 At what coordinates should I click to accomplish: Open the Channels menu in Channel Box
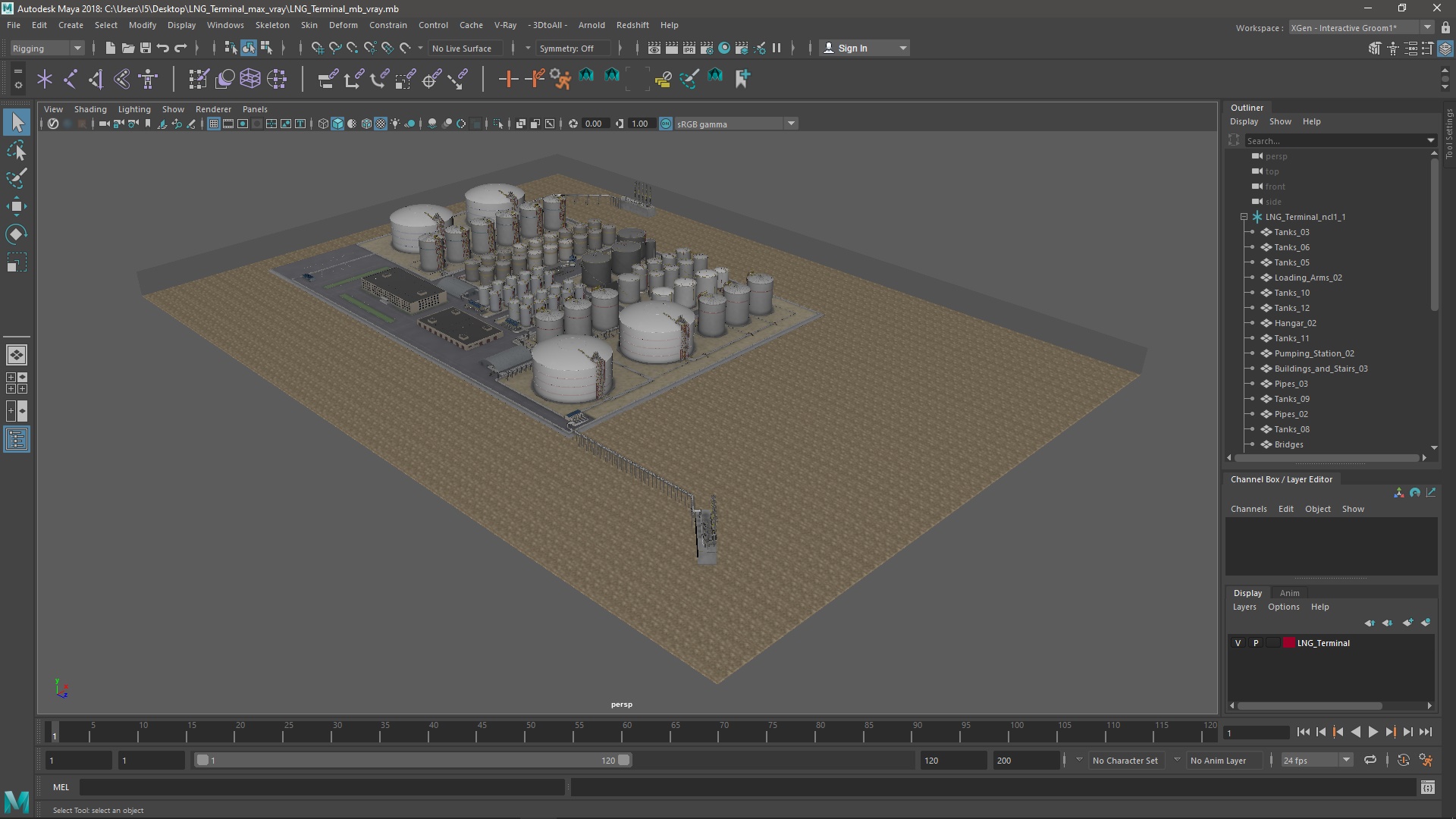1248,509
